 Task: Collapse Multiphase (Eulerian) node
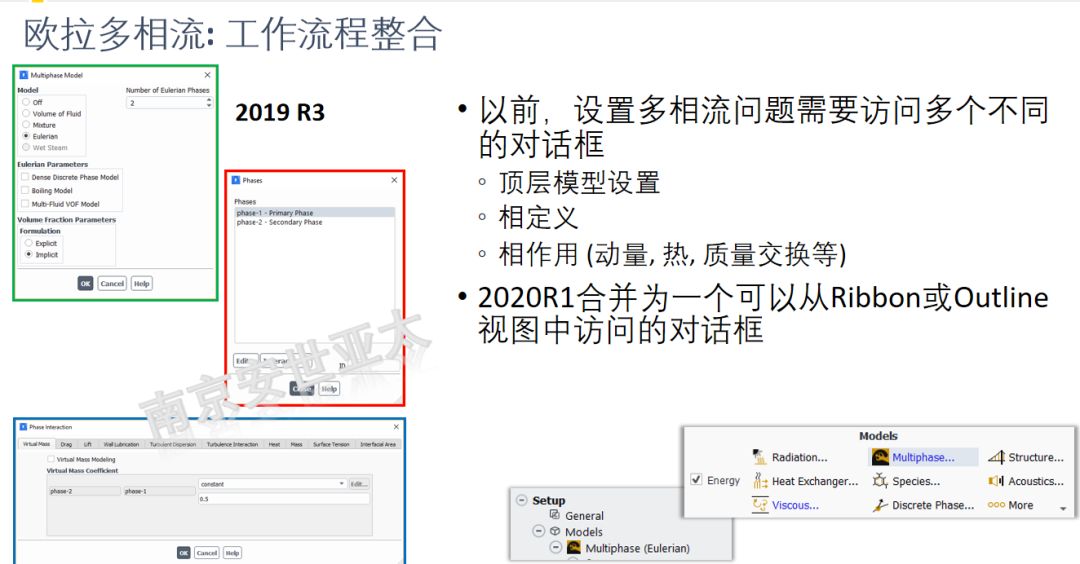(x=555, y=547)
